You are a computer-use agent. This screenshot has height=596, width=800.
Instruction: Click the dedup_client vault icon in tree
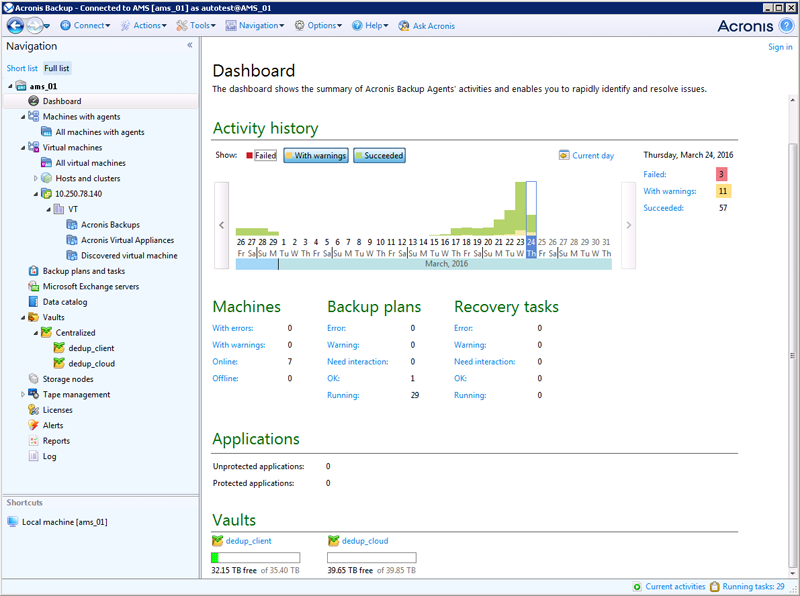59,348
